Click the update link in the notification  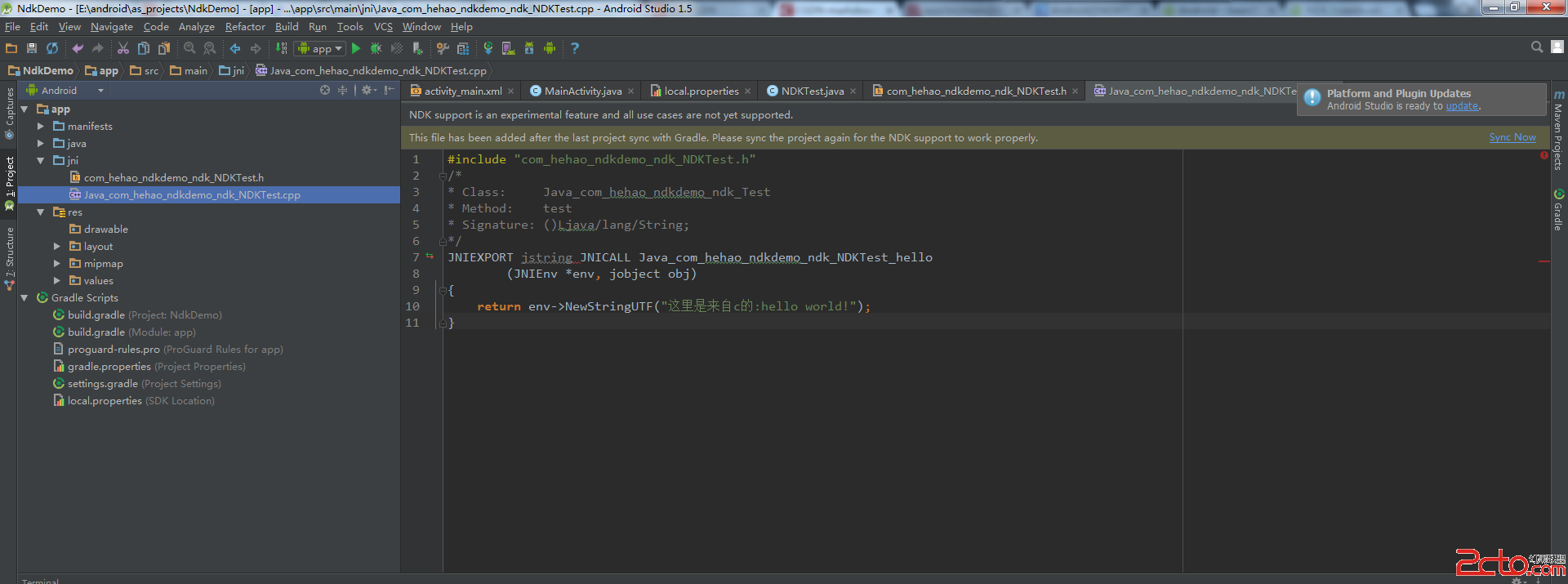(1462, 106)
